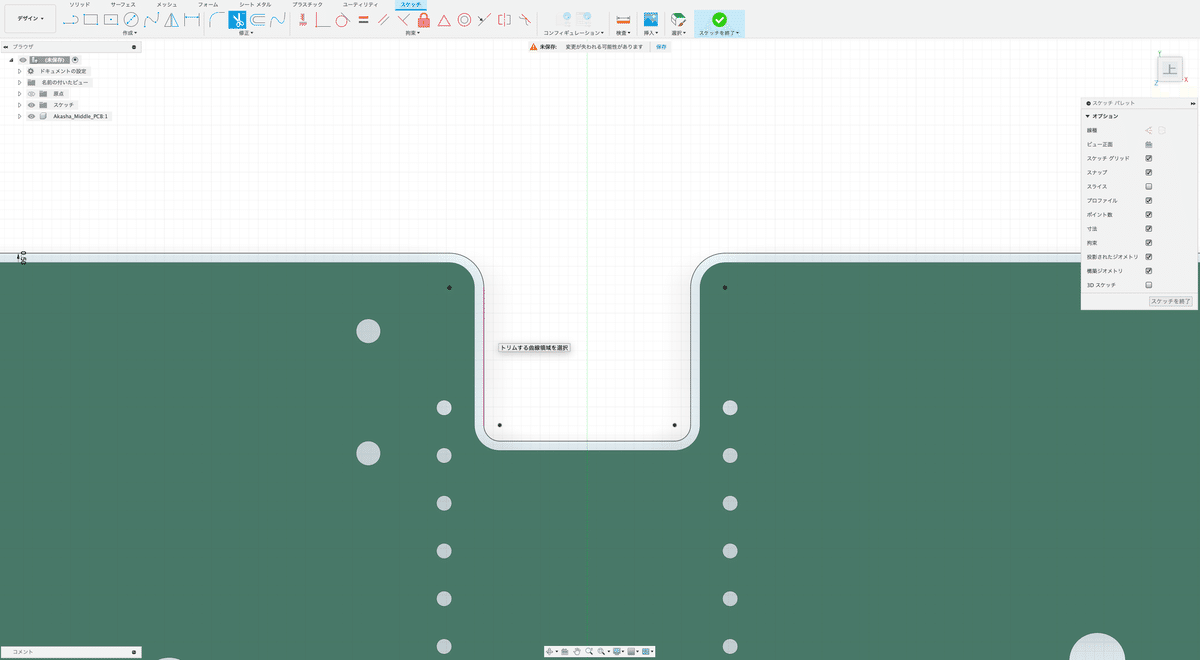Select the Sketch Dimension tool
The width and height of the screenshot is (1200, 660).
click(x=192, y=19)
